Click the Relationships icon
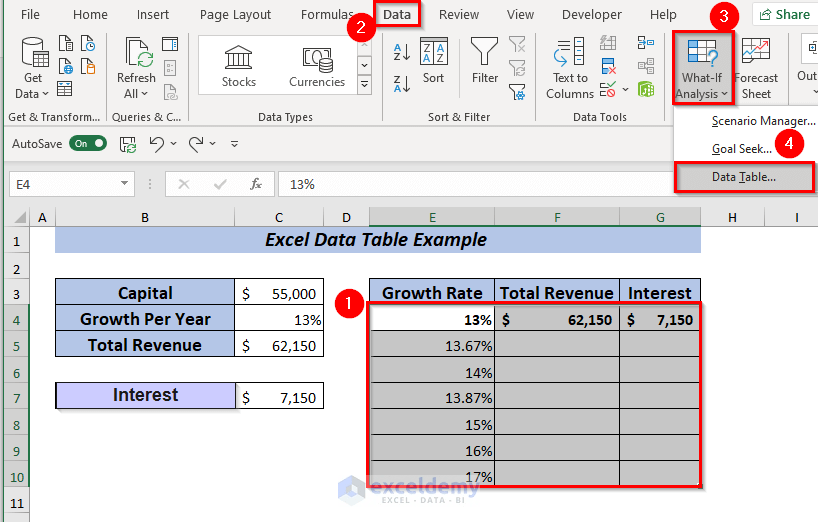Viewport: 818px width, 522px height. [x=646, y=66]
